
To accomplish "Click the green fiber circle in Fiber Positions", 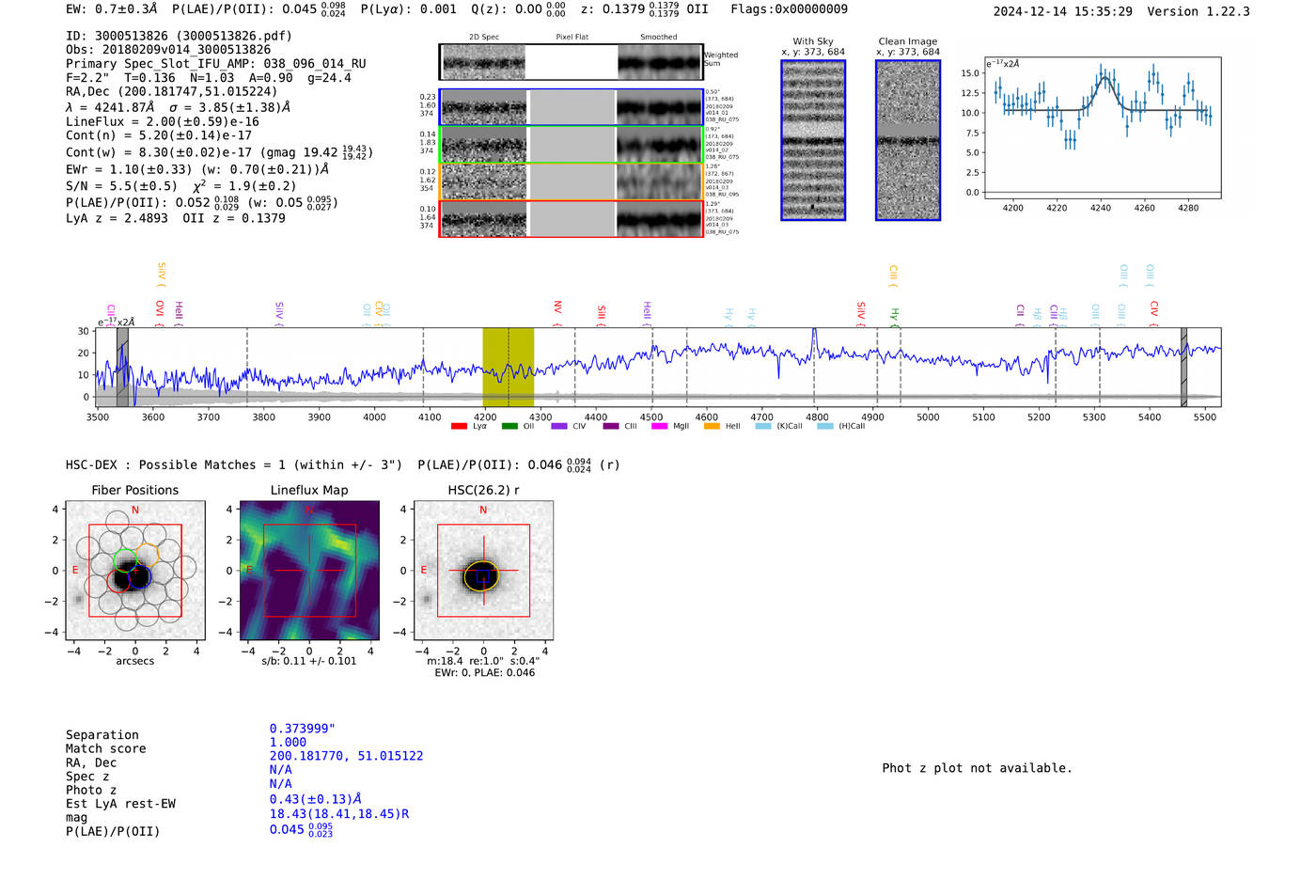I will point(125,561).
